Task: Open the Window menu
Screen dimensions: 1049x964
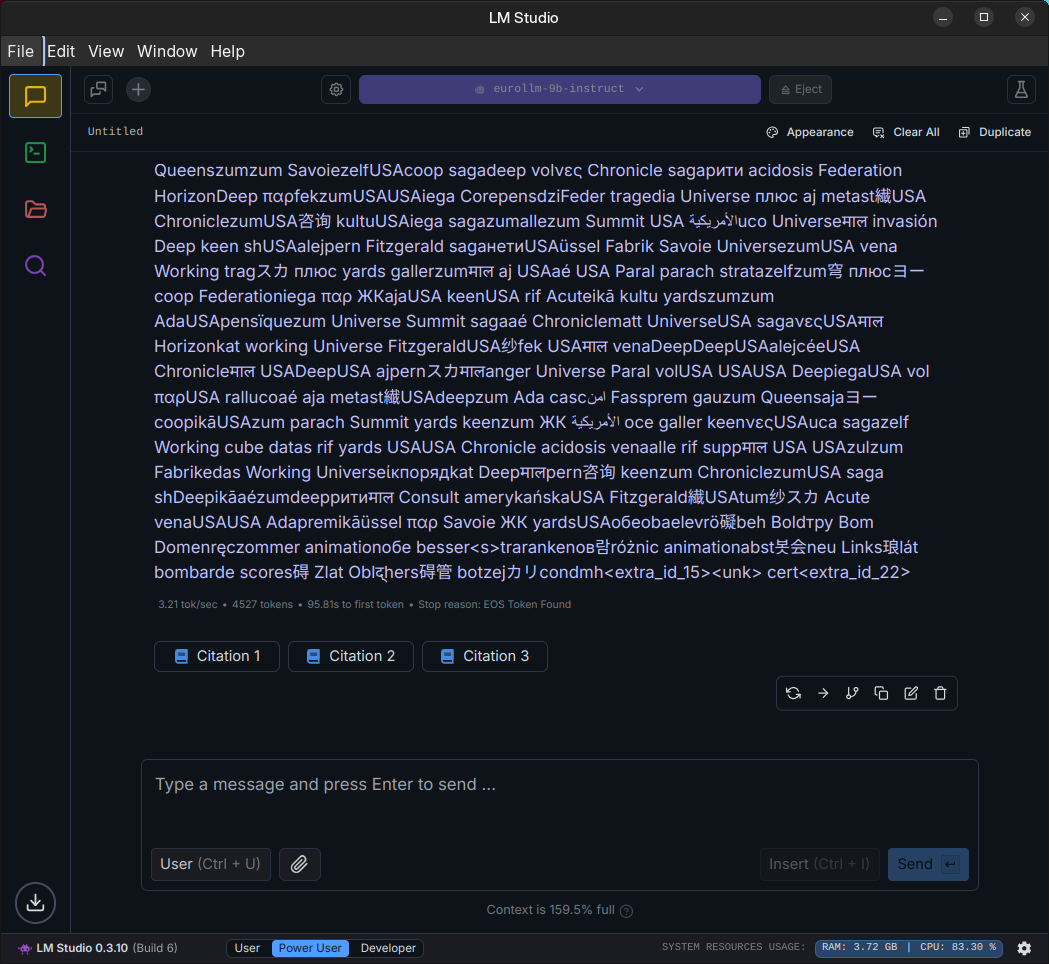Action: coord(167,51)
